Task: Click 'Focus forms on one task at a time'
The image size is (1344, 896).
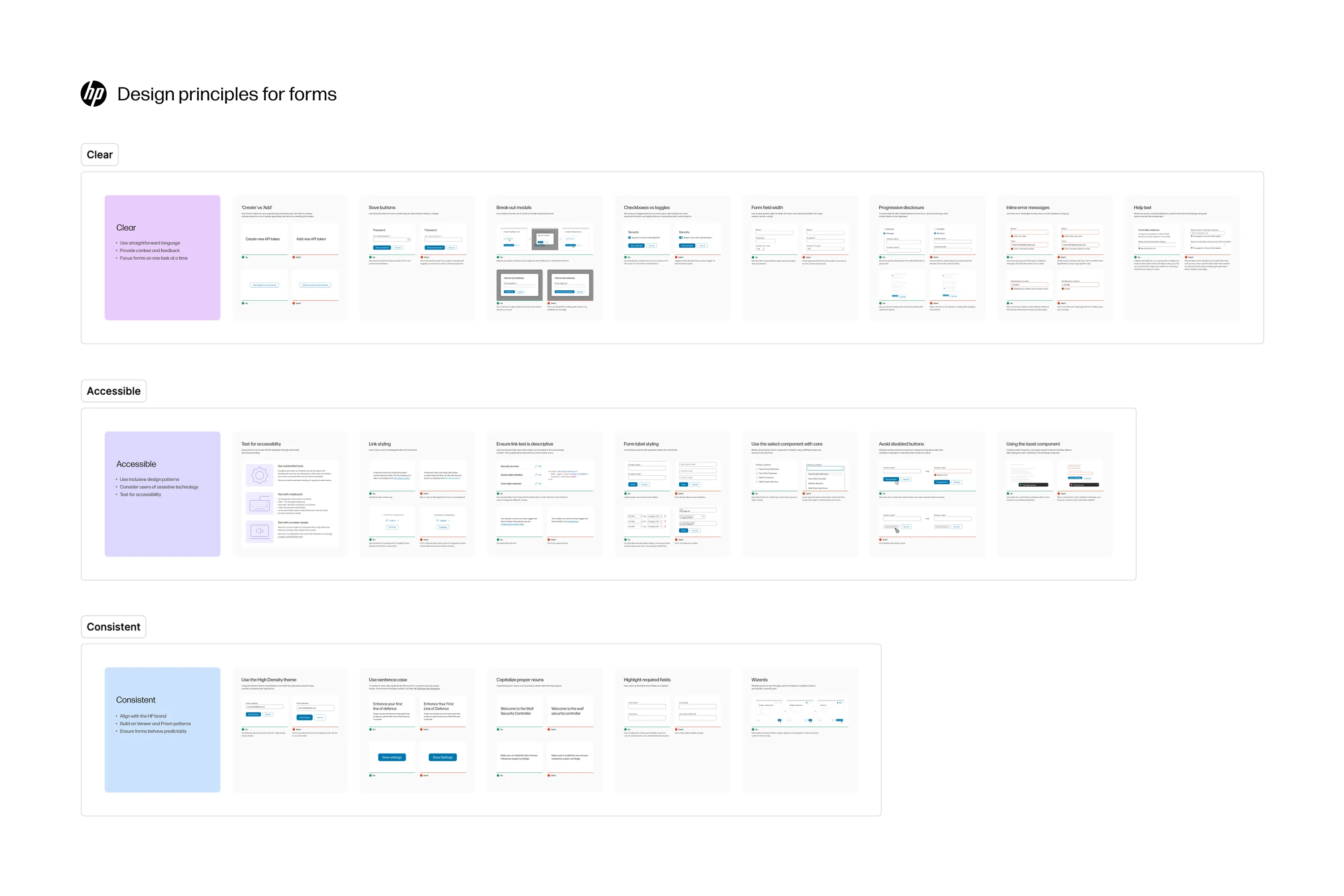Action: pyautogui.click(x=154, y=258)
